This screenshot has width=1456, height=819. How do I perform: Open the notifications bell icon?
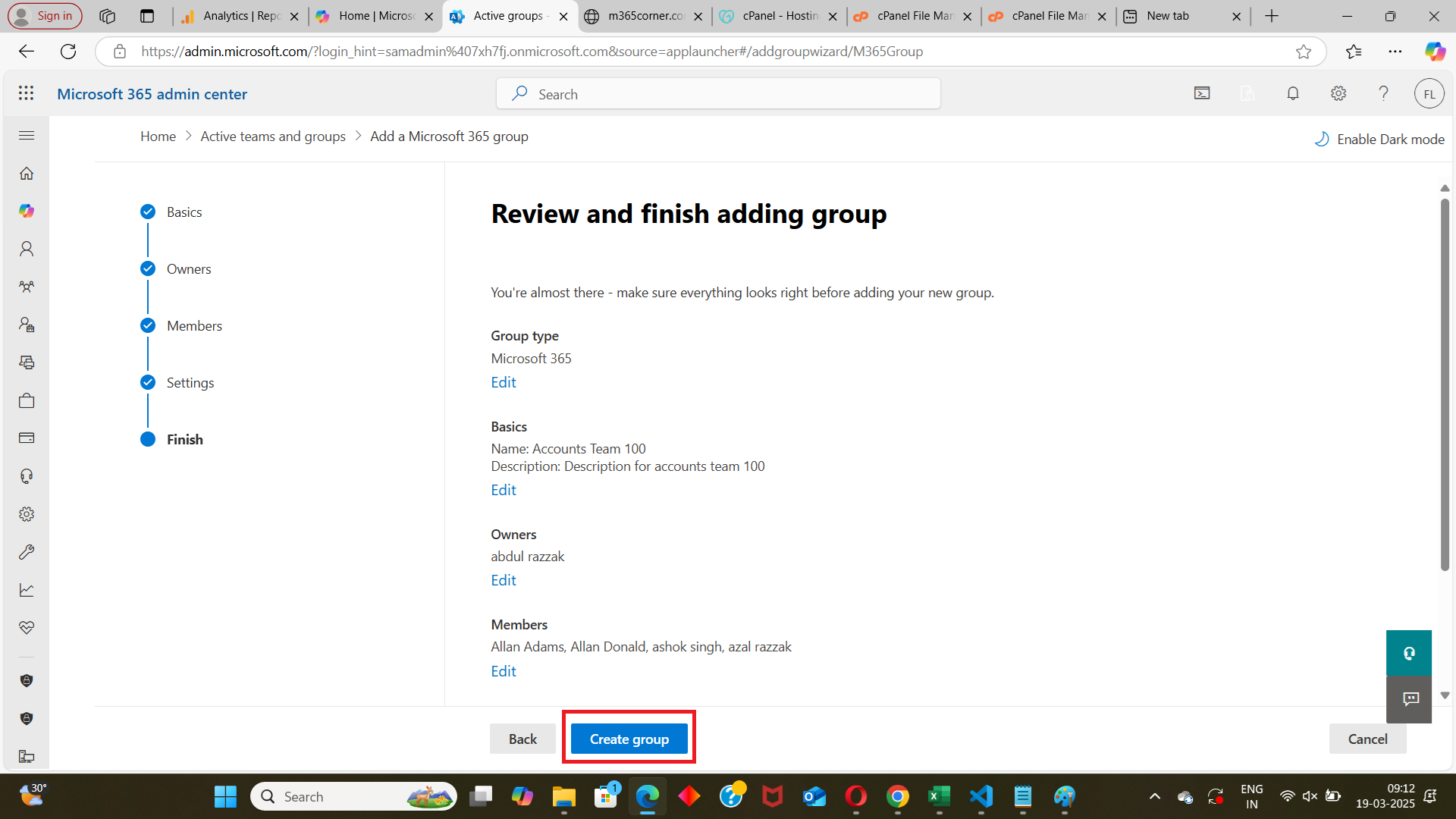tap(1293, 93)
